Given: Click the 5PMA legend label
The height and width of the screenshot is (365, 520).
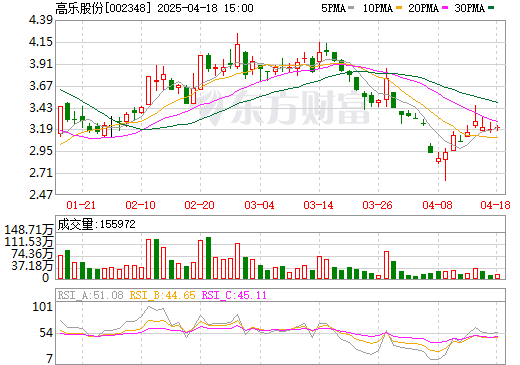Looking at the screenshot, I should [333, 8].
